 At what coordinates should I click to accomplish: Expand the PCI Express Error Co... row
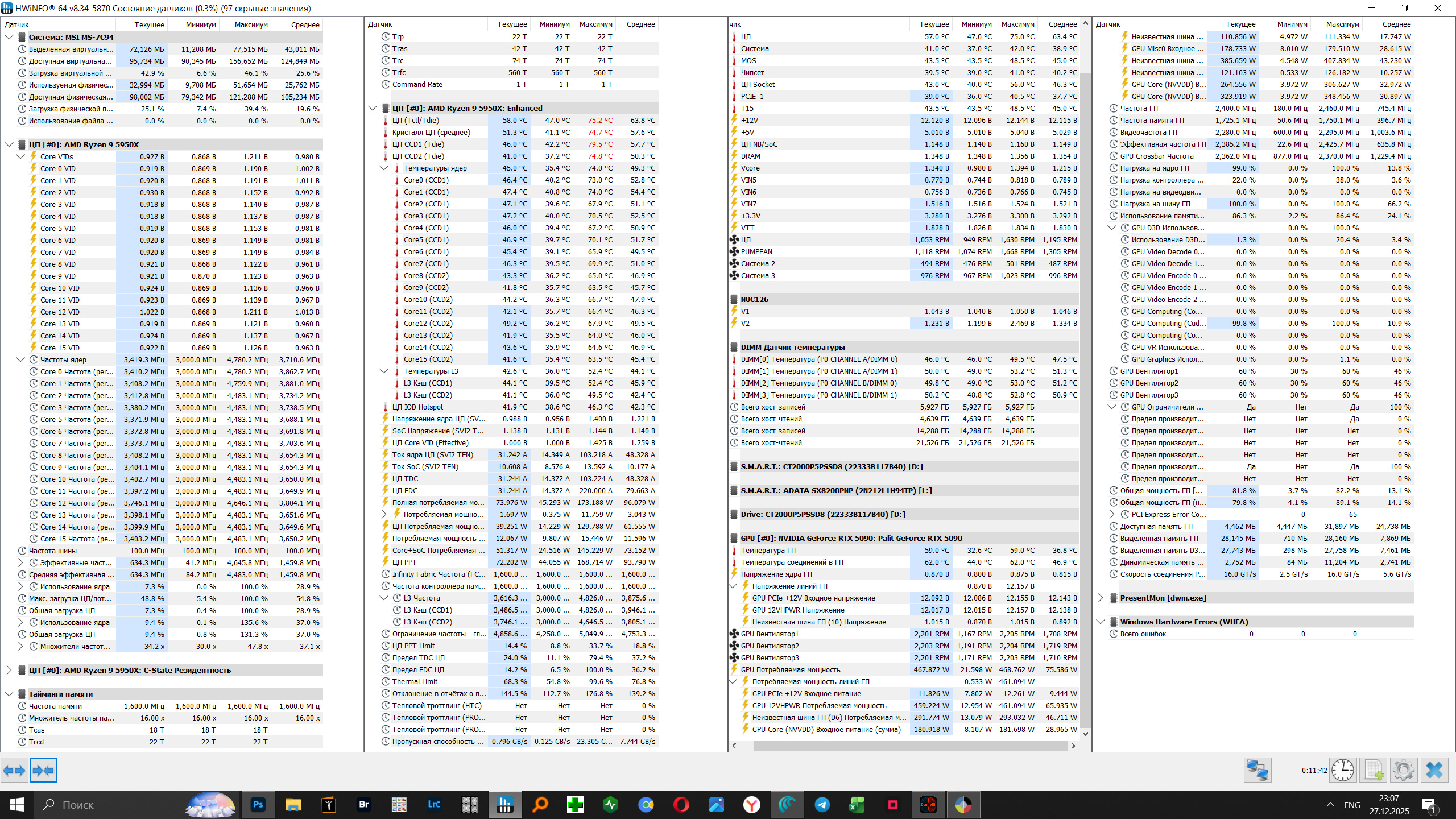tap(1112, 514)
